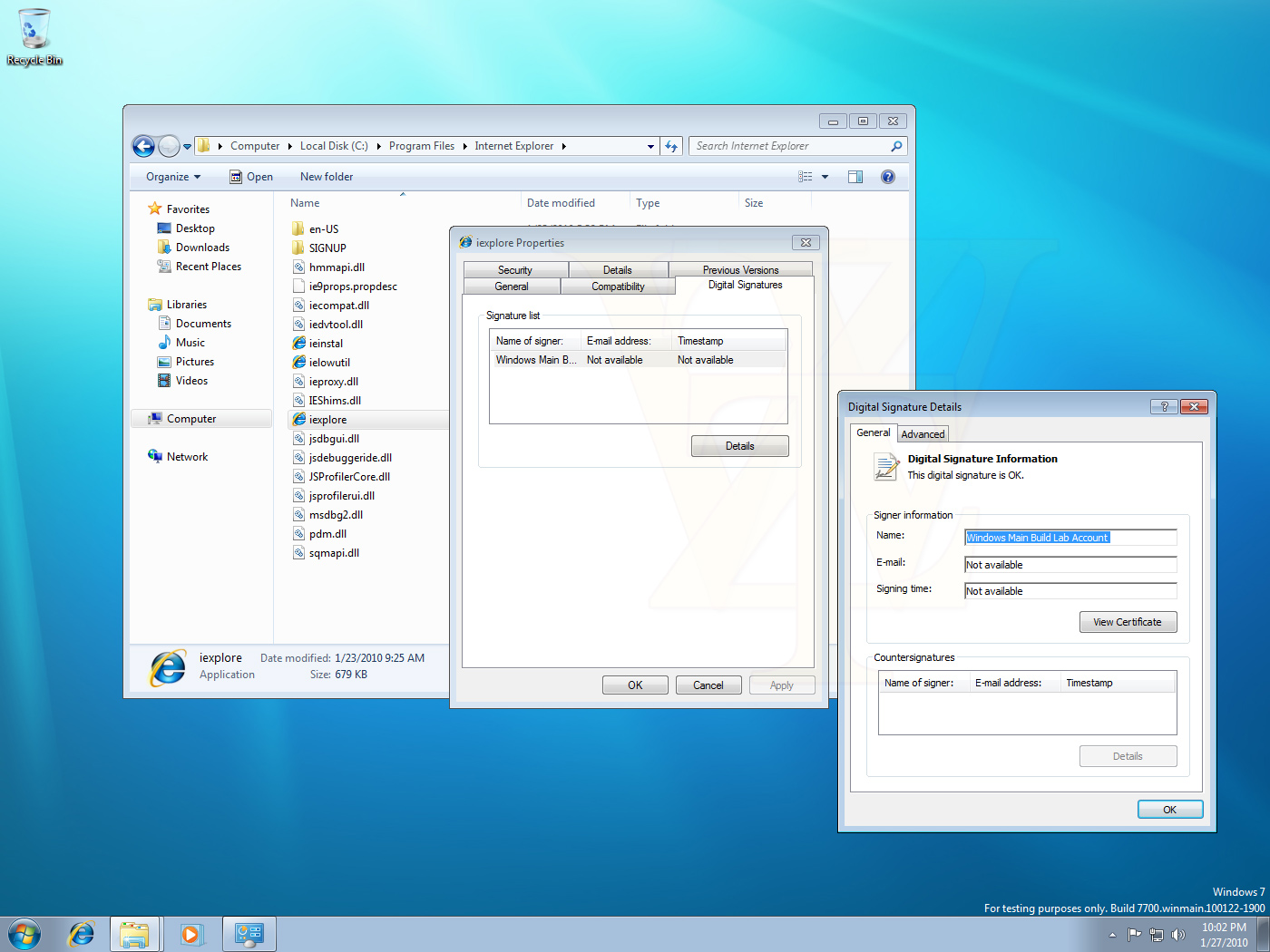Open the Compatibility tab in Properties
The height and width of the screenshot is (952, 1270).
[618, 287]
